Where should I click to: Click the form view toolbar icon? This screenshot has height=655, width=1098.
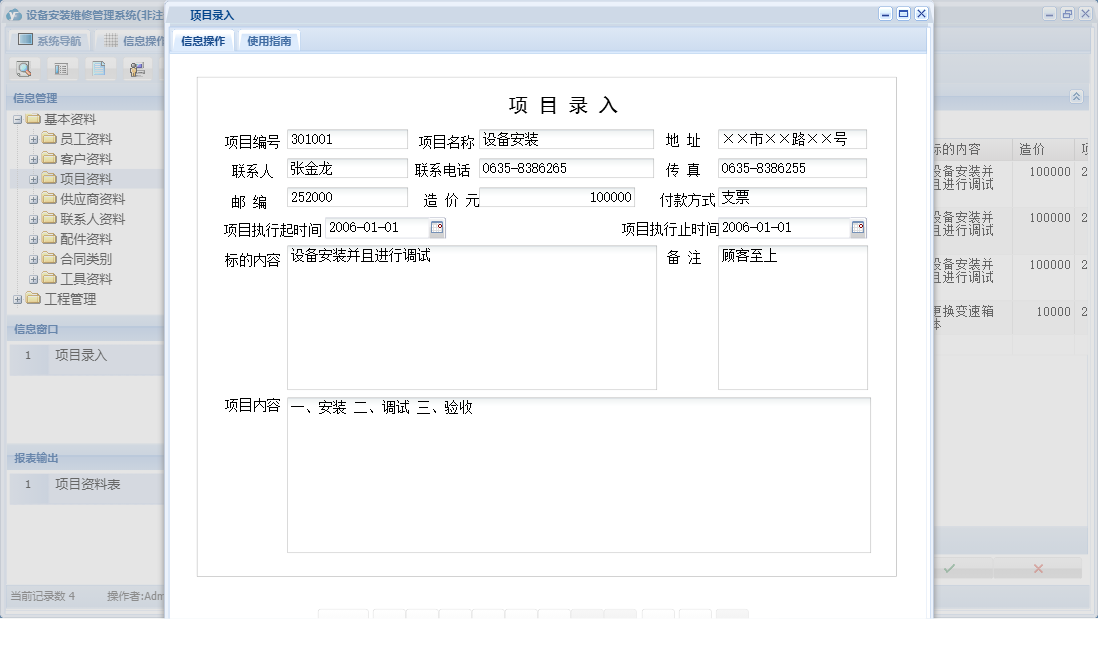[62, 68]
